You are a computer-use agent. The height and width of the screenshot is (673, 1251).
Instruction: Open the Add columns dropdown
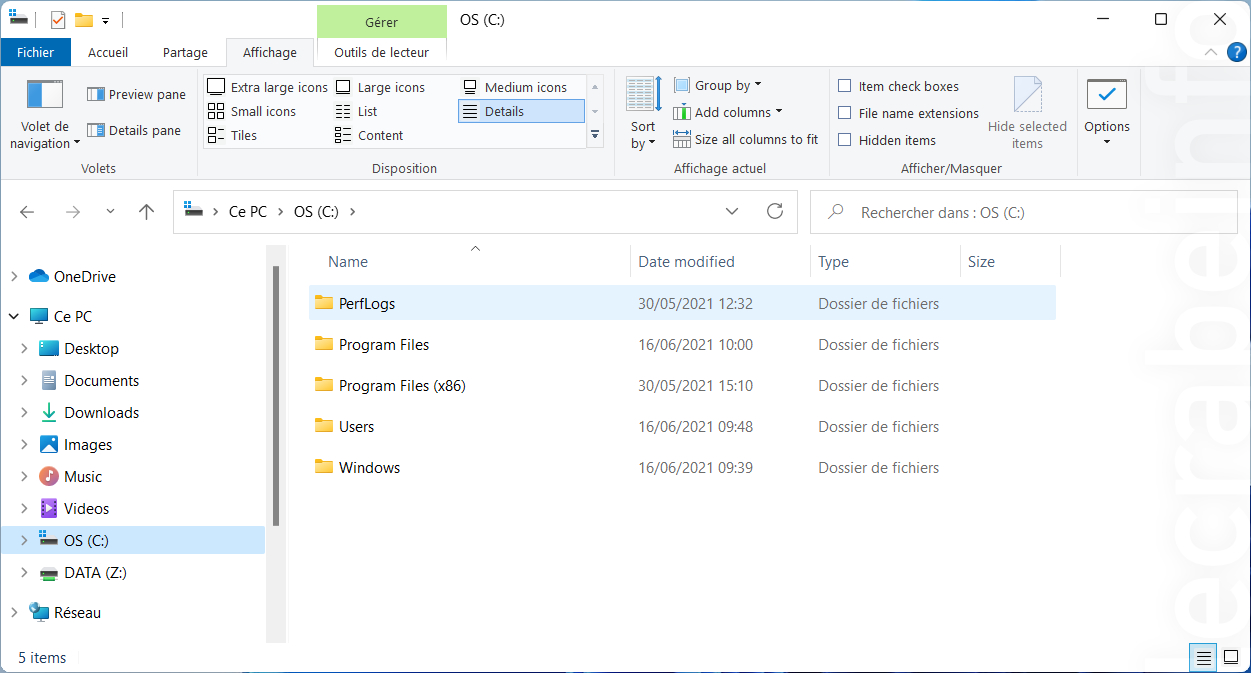click(x=727, y=112)
